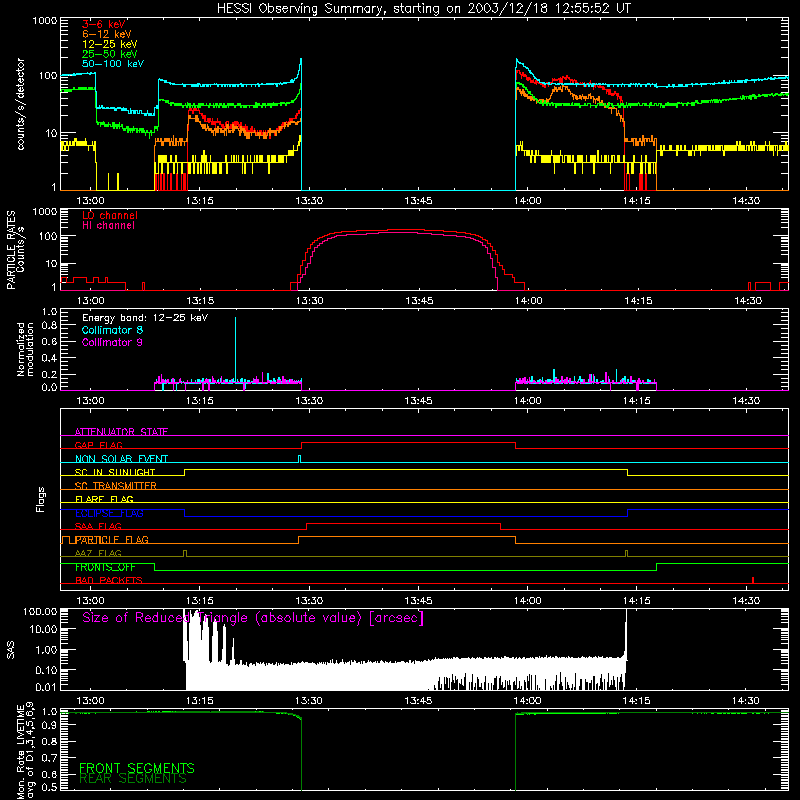Click the dim olive flag label above FRONTS_OFF
Viewport: 800px width, 800px height.
98,553
